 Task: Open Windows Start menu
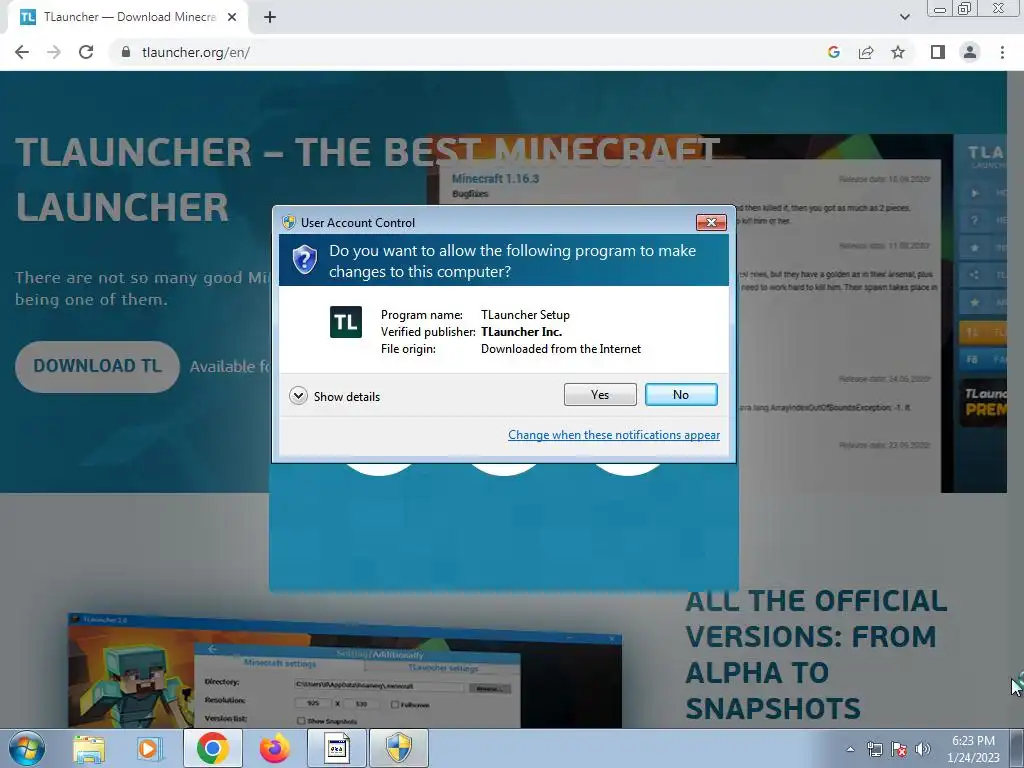(x=26, y=748)
